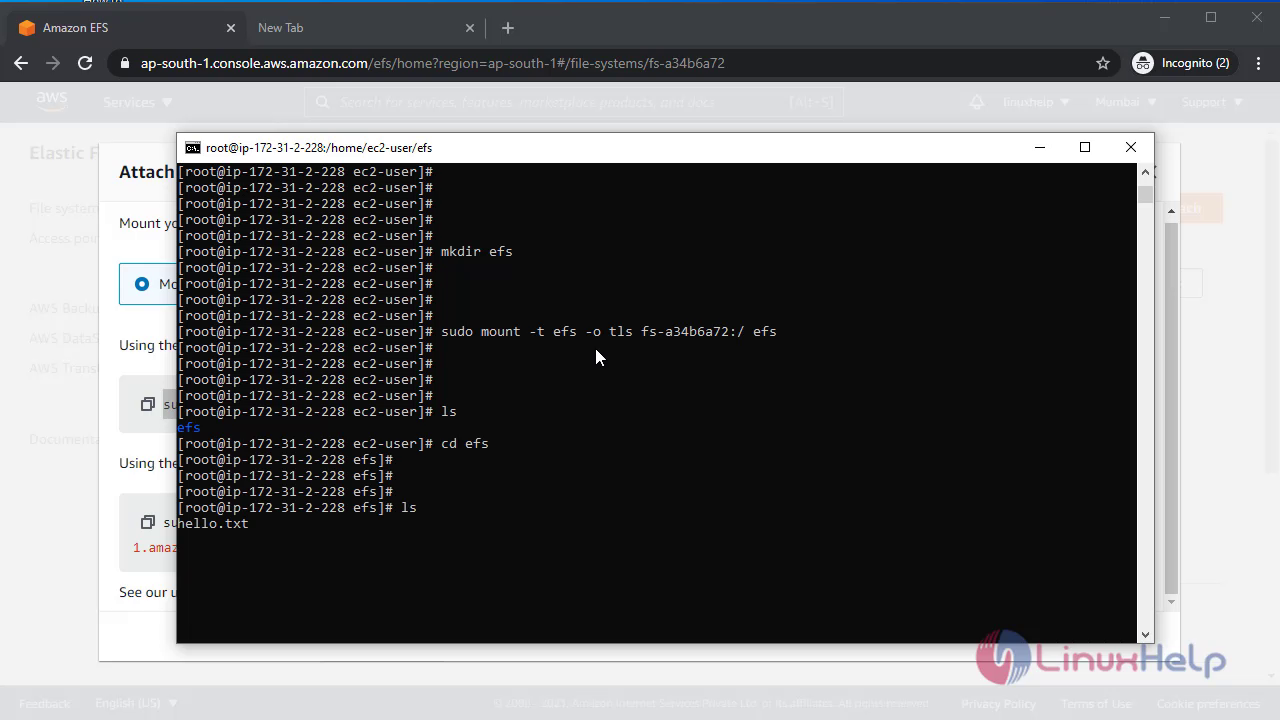Bookmark this page with the star icon
Image resolution: width=1280 pixels, height=720 pixels.
[1103, 63]
